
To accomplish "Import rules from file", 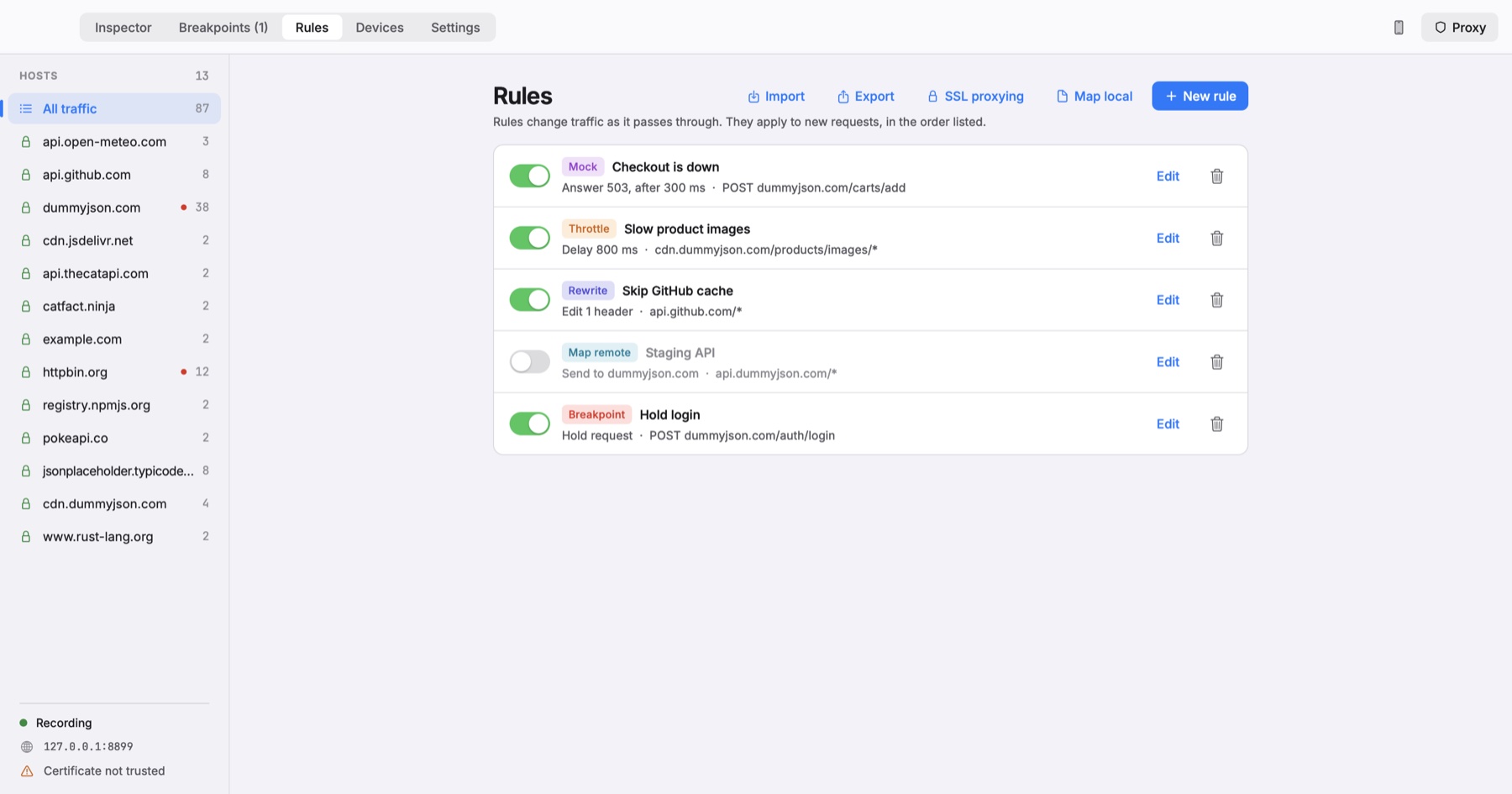I will (x=776, y=97).
